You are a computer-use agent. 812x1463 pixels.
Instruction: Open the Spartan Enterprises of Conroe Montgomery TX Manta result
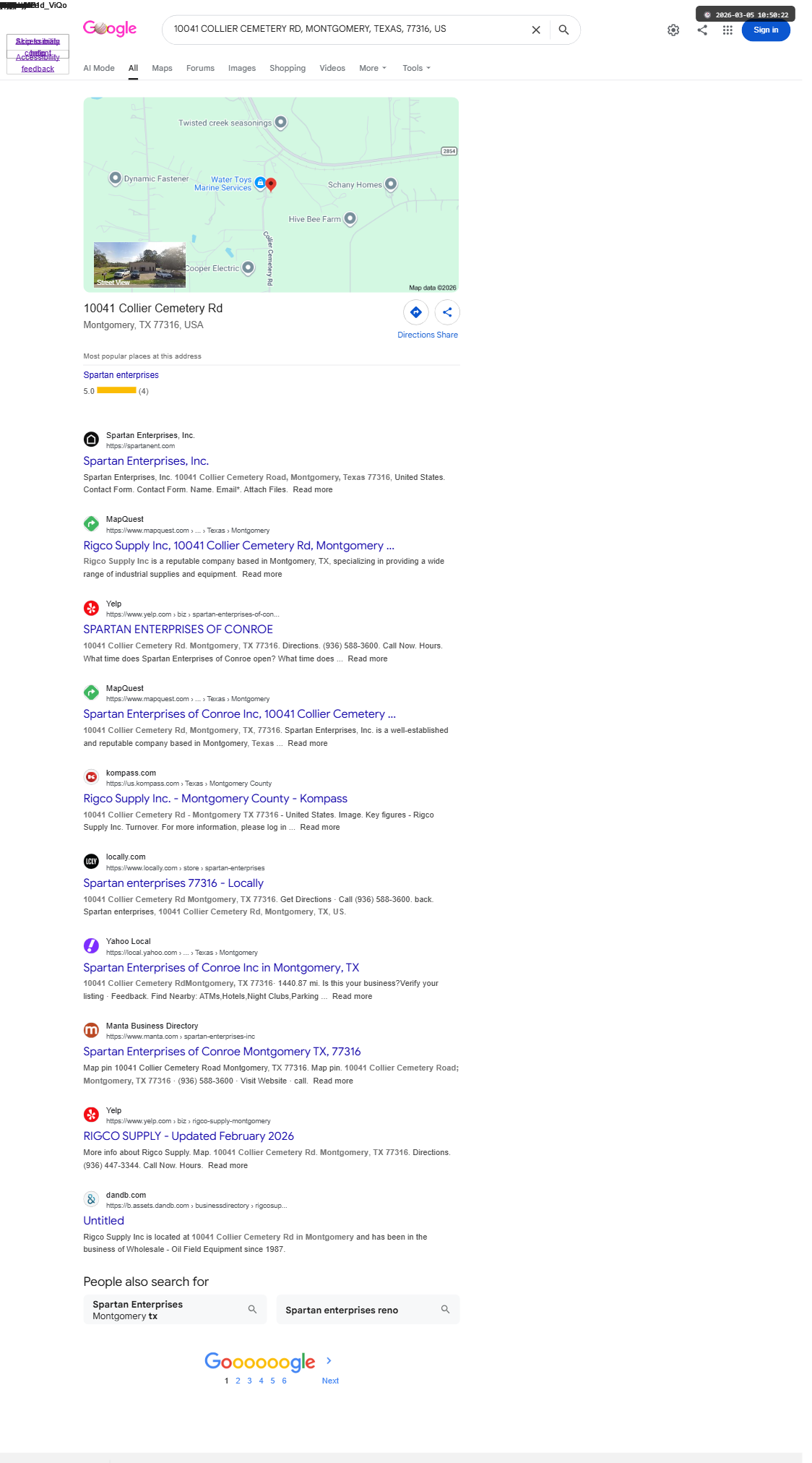tap(222, 1052)
